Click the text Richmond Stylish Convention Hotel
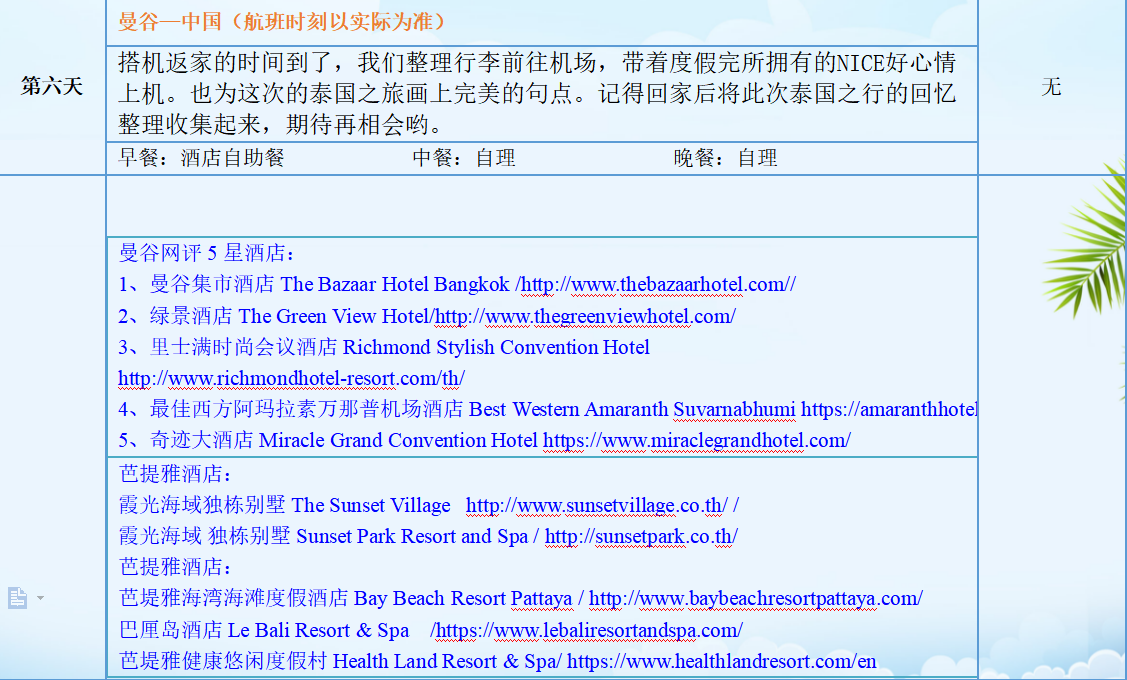Viewport: 1127px width, 680px height. tap(496, 347)
